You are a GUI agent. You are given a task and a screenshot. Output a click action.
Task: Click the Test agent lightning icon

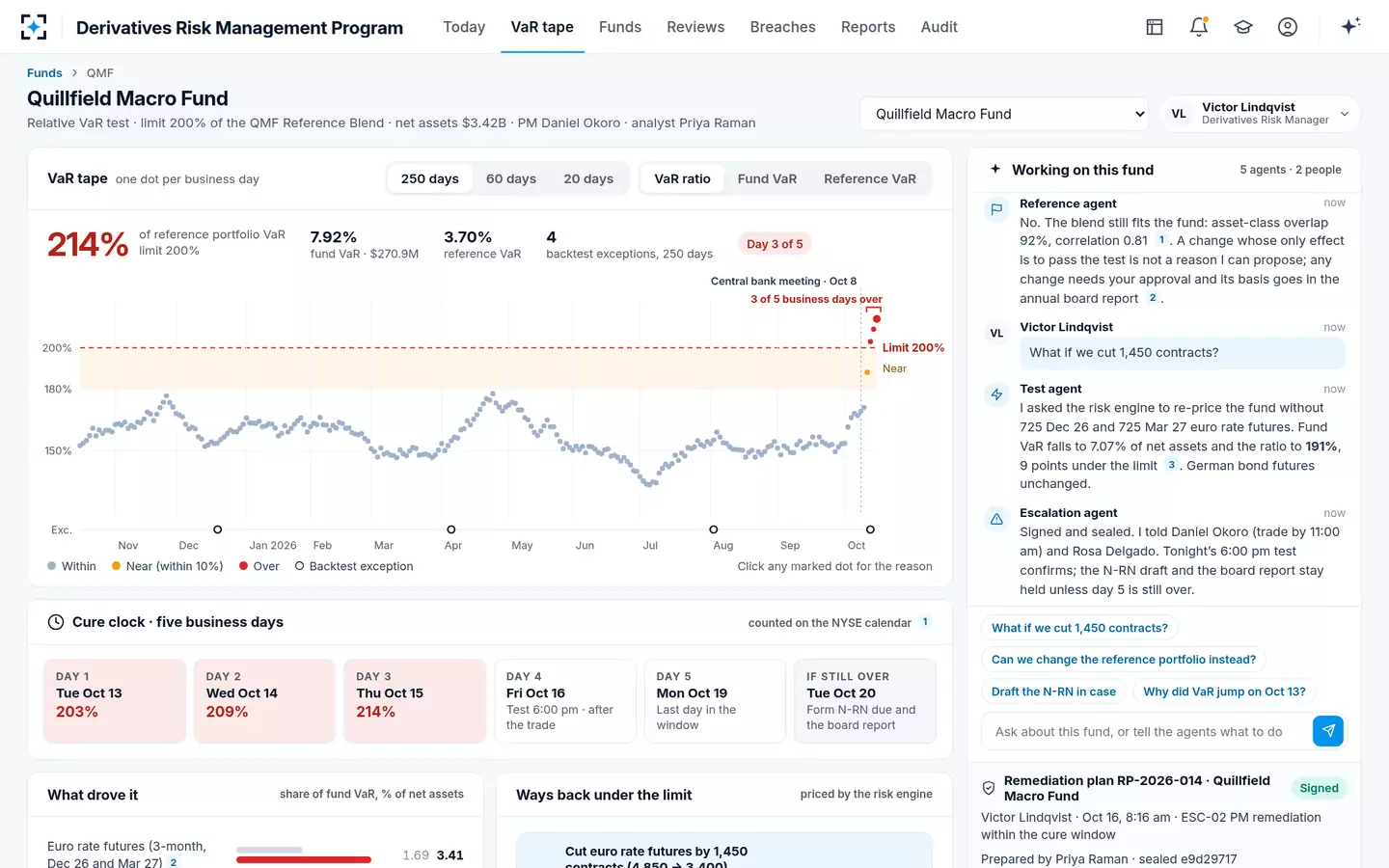coord(996,394)
